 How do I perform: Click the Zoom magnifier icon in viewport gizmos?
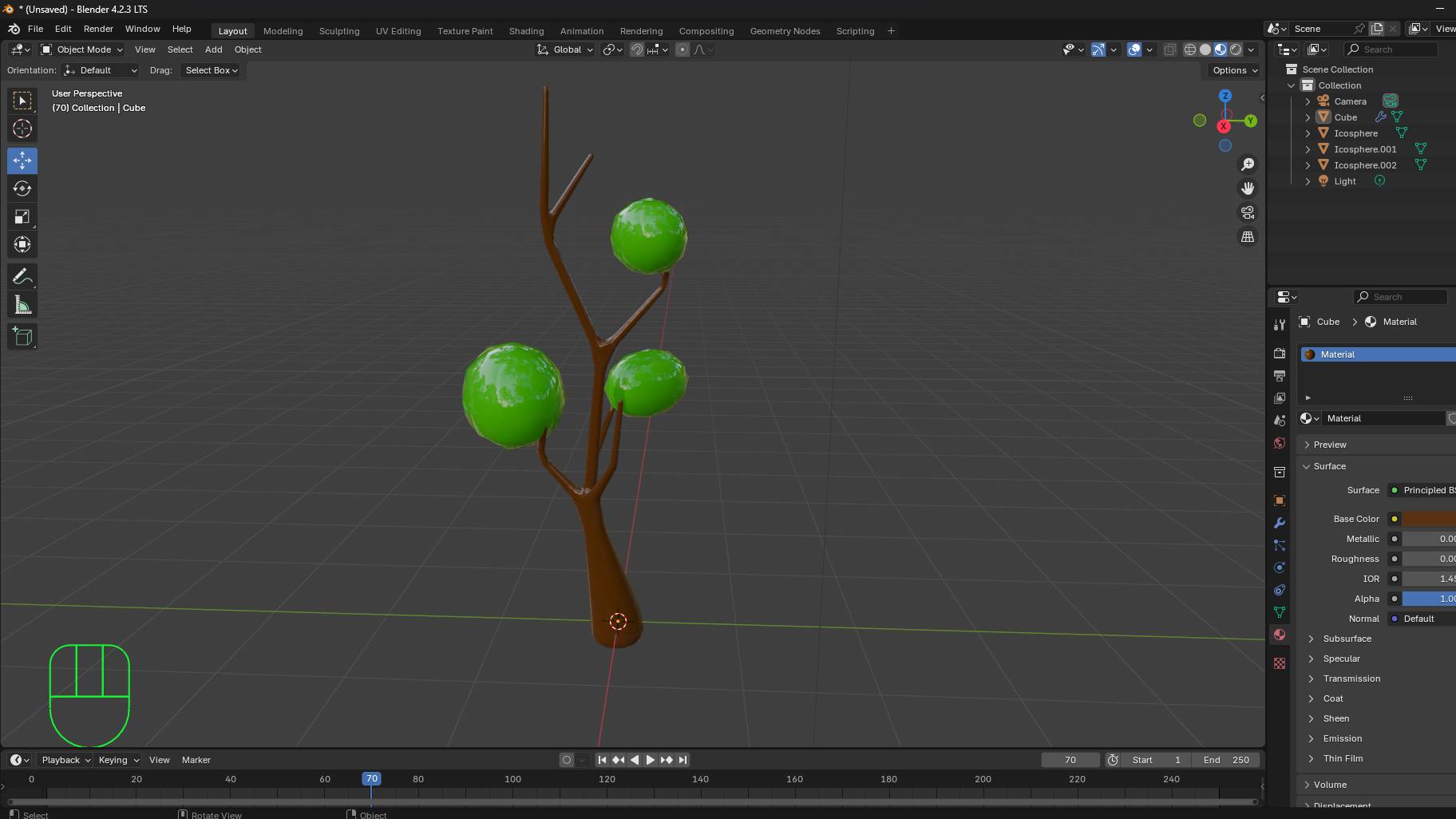pos(1248,164)
